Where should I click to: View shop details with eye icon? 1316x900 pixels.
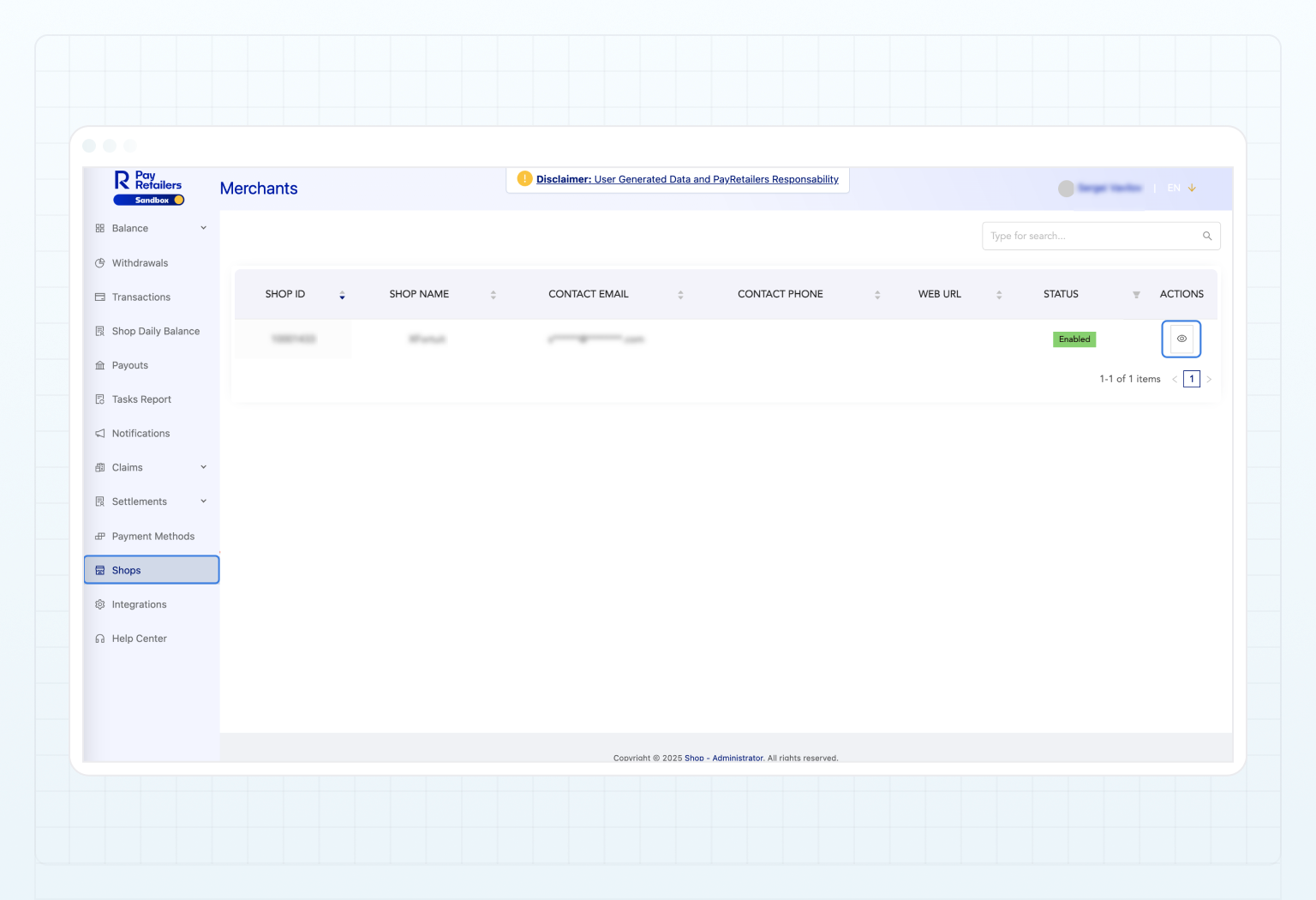(1181, 339)
